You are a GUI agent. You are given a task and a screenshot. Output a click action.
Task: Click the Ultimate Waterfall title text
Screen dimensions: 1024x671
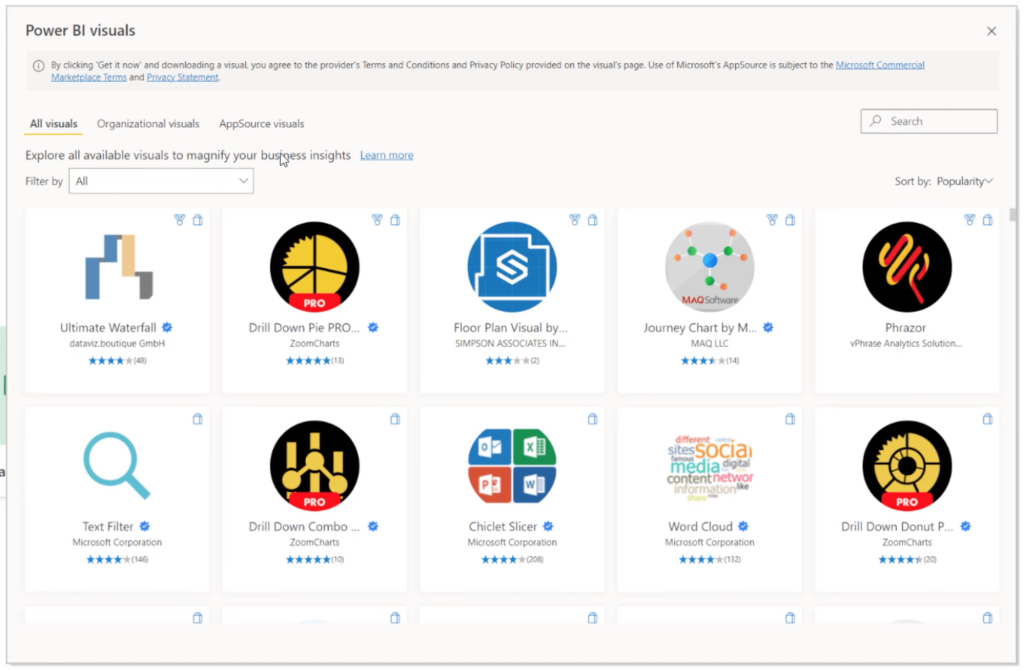108,328
